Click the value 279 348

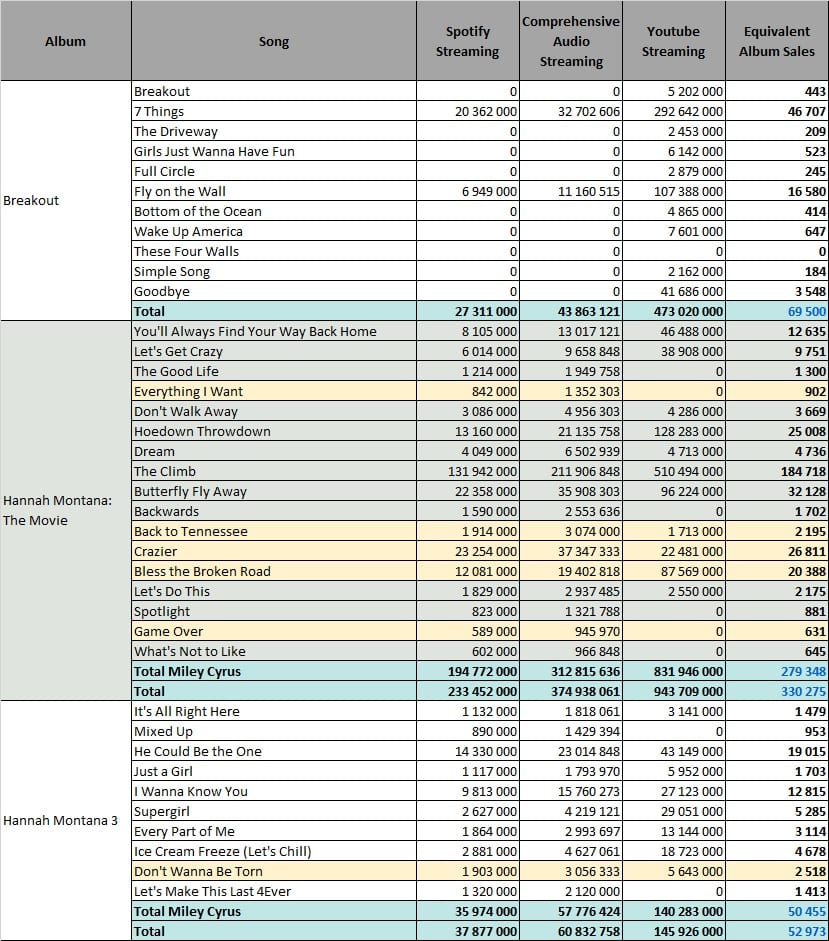click(x=777, y=671)
